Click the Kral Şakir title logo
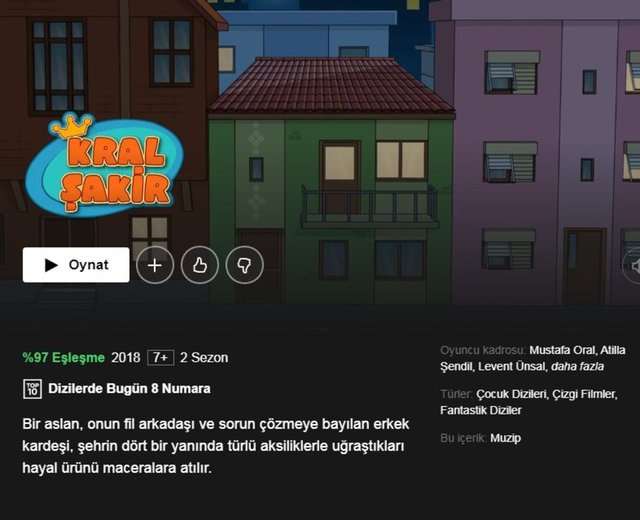Image resolution: width=640 pixels, height=520 pixels. pyautogui.click(x=104, y=164)
